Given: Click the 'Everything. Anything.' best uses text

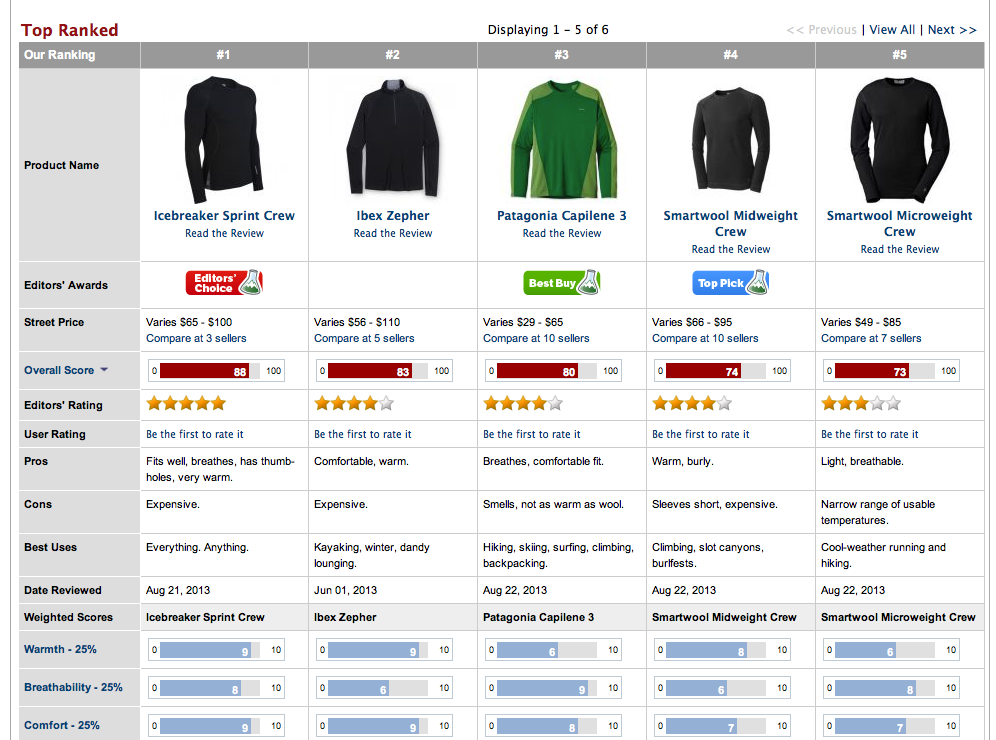Looking at the screenshot, I should click(198, 547).
